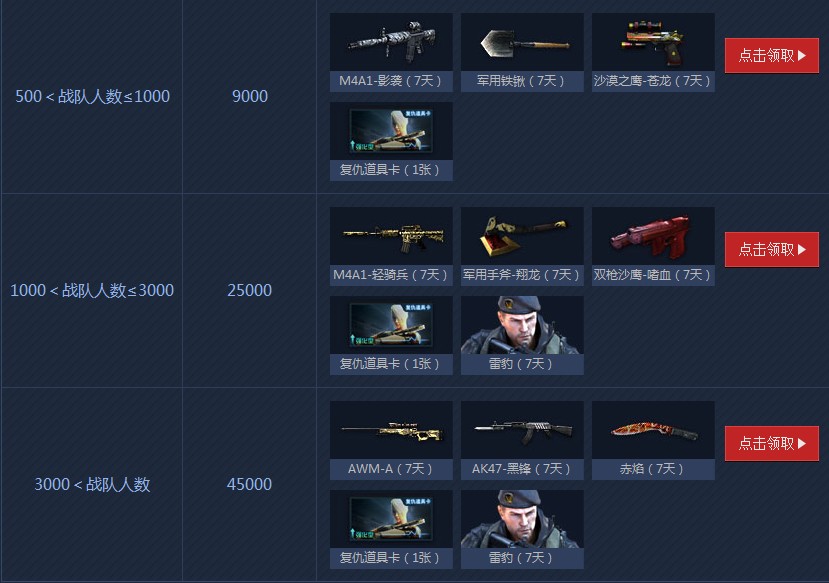Click the 沙漠之鹰-苍龙 pistol icon
The image size is (829, 583).
[x=653, y=42]
